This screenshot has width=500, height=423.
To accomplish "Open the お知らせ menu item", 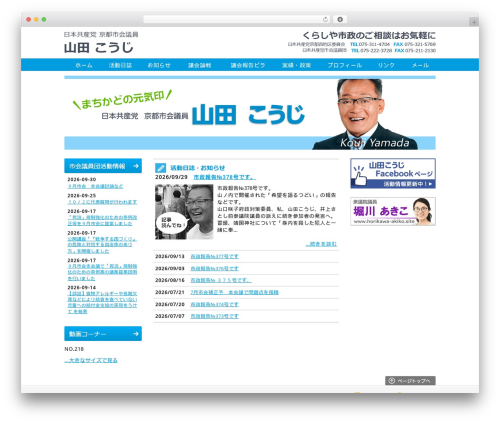I will (159, 65).
